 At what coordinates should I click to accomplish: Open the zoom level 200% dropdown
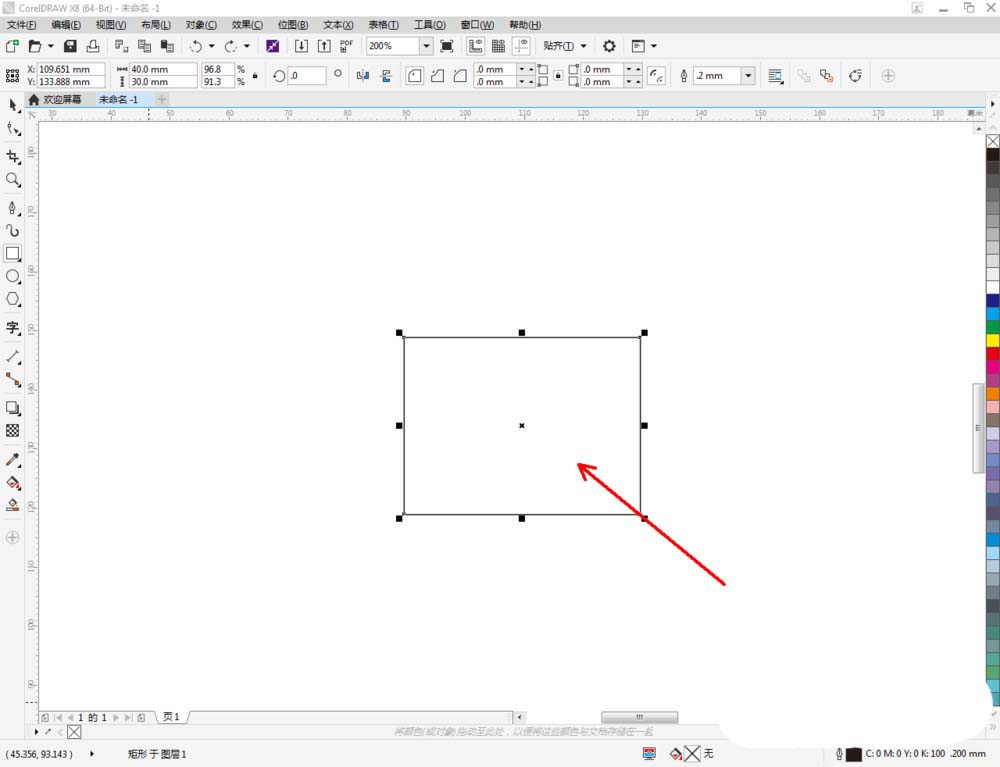tap(426, 46)
